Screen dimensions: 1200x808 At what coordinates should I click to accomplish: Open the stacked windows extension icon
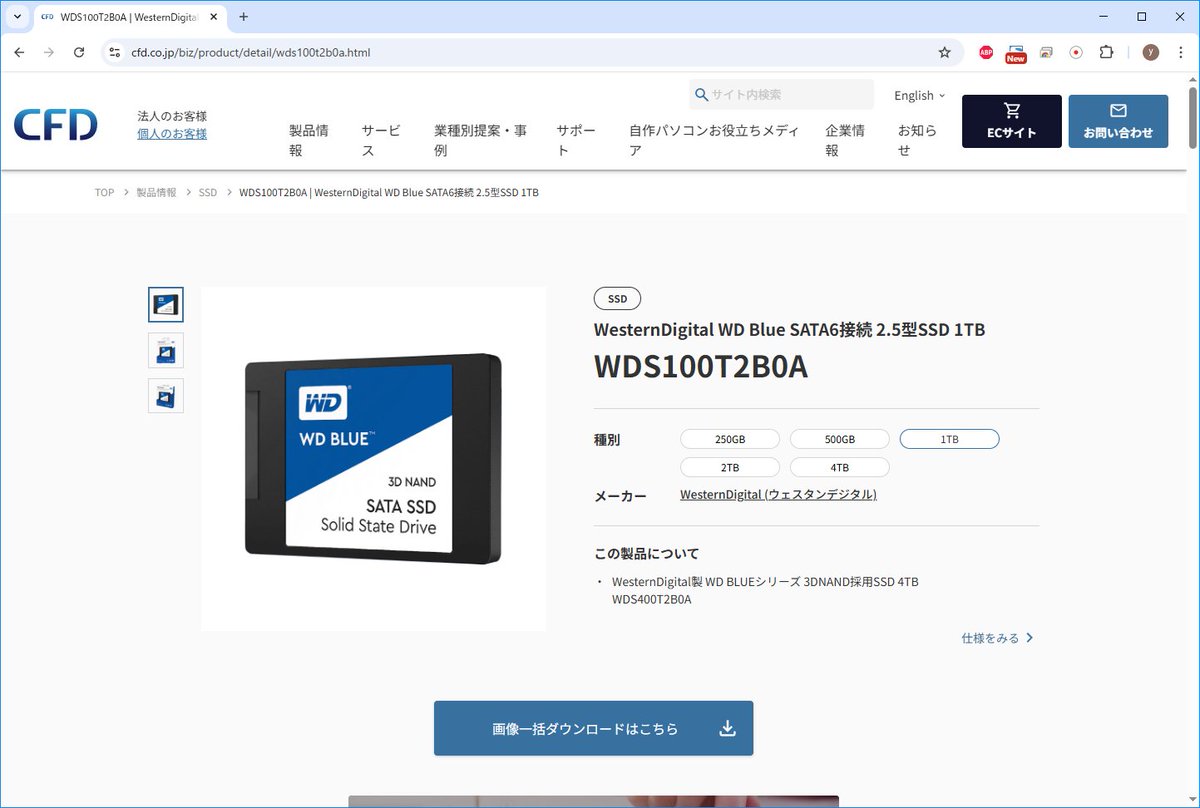(1046, 52)
